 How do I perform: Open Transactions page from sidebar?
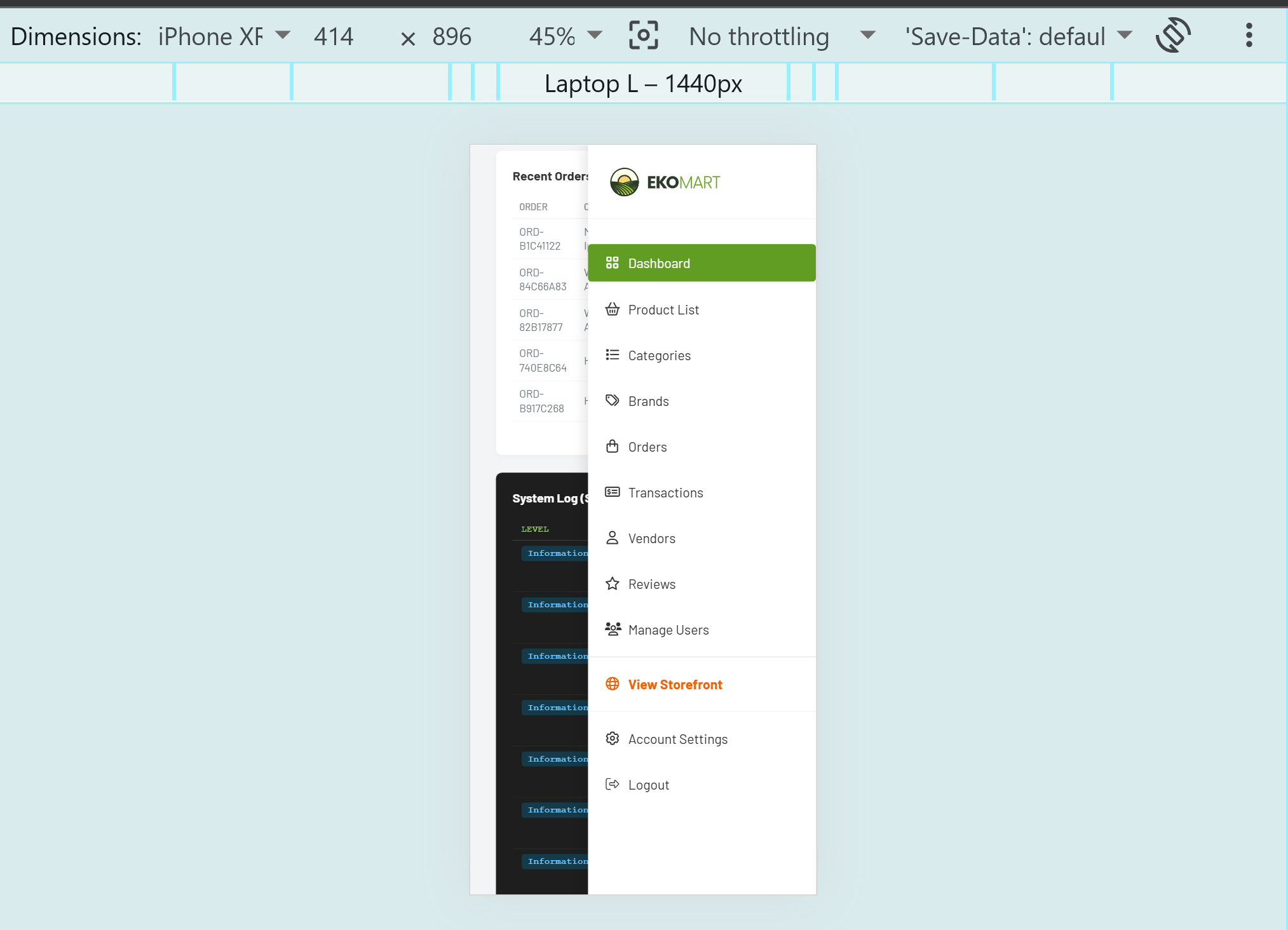point(702,492)
